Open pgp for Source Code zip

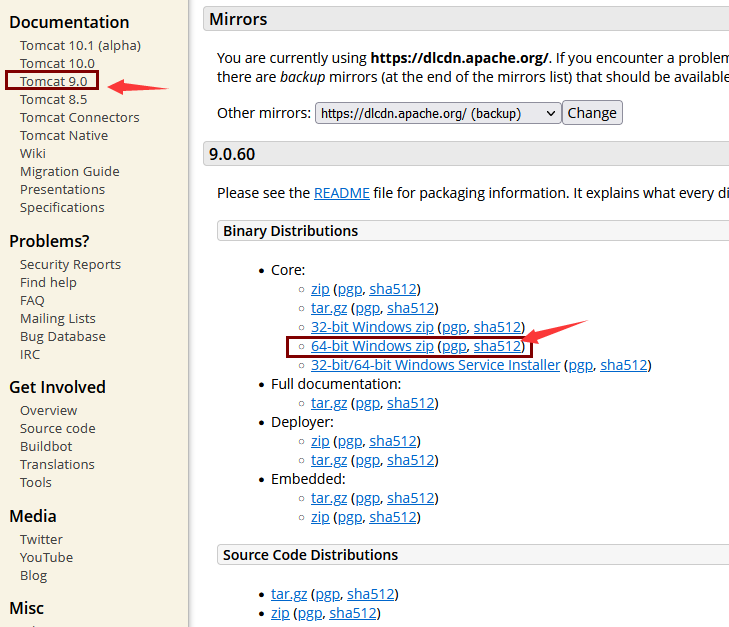(x=310, y=613)
